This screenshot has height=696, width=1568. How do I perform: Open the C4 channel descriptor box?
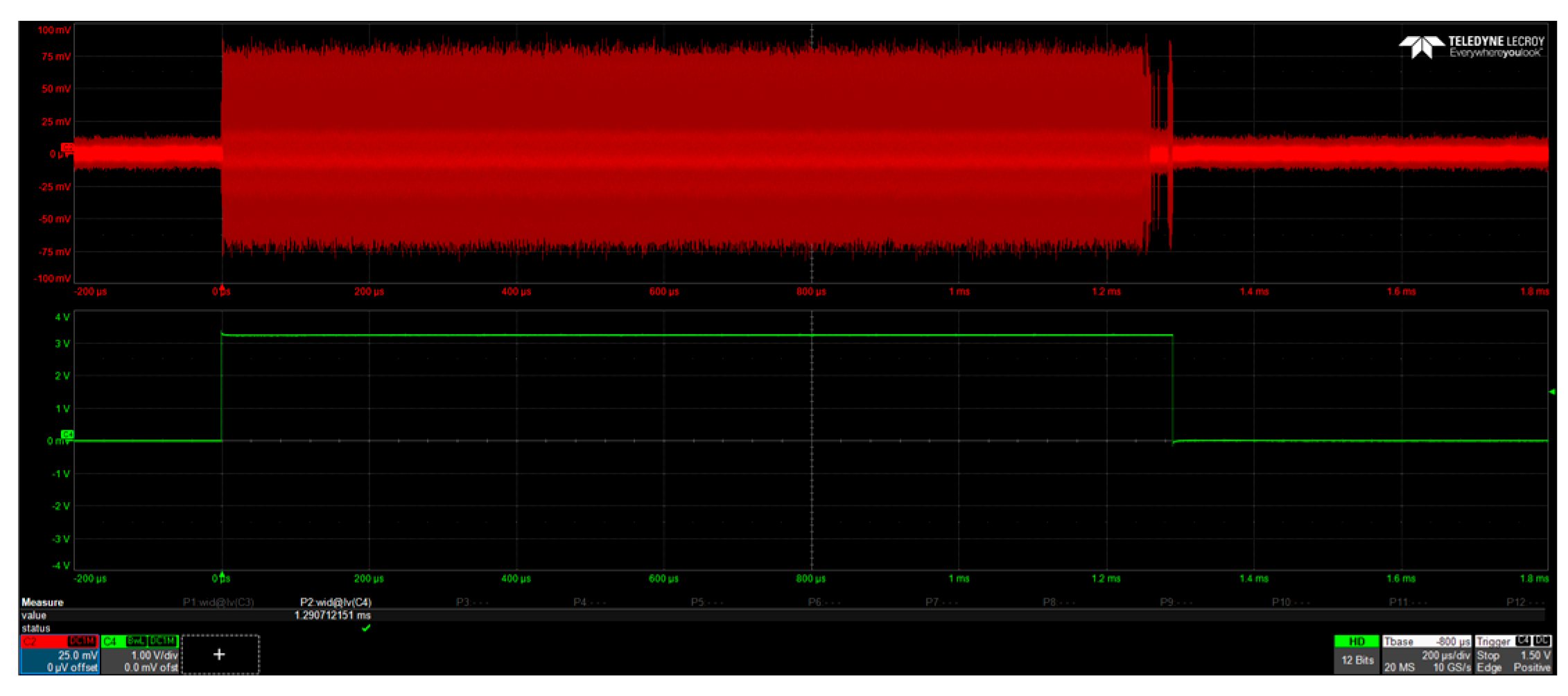coord(141,654)
